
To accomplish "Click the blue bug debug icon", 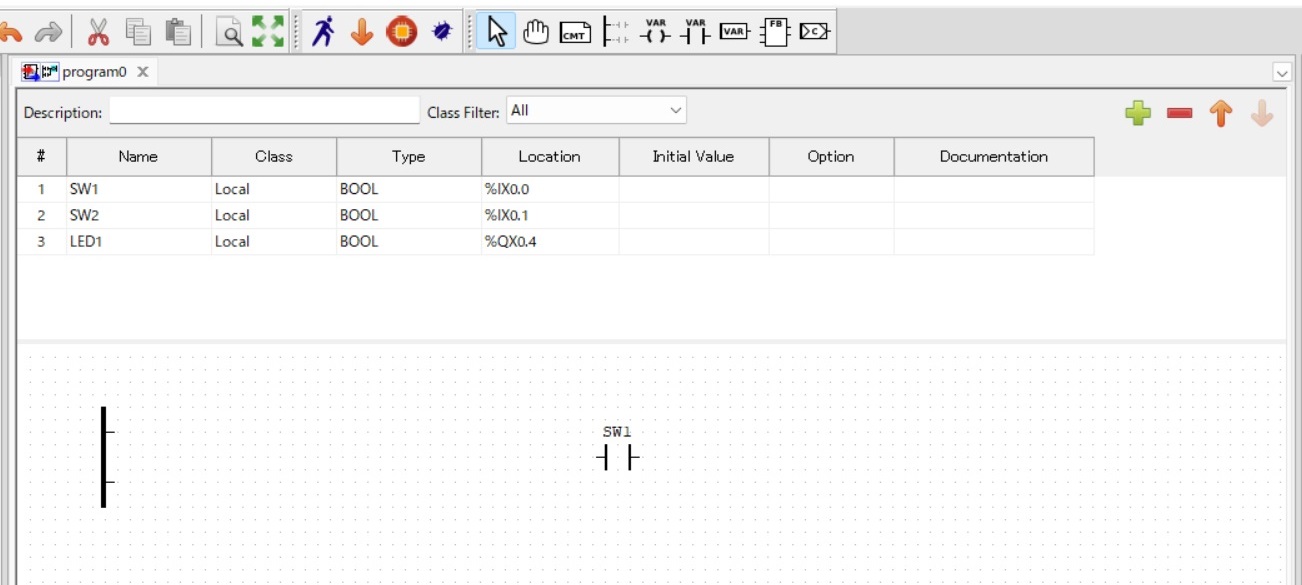I will [441, 33].
